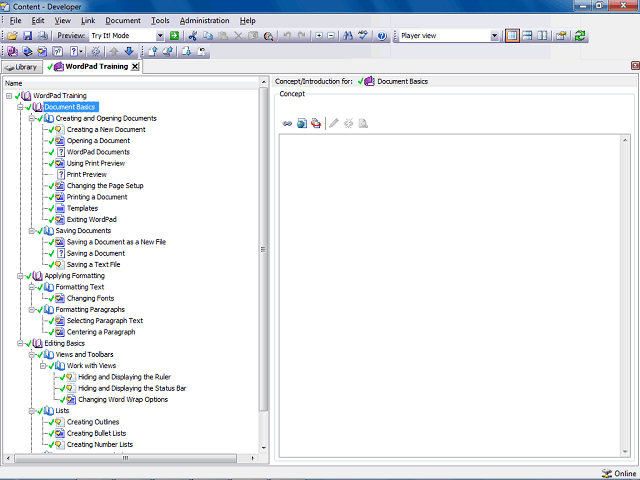Run the spelling check ABC icon

click(363, 36)
